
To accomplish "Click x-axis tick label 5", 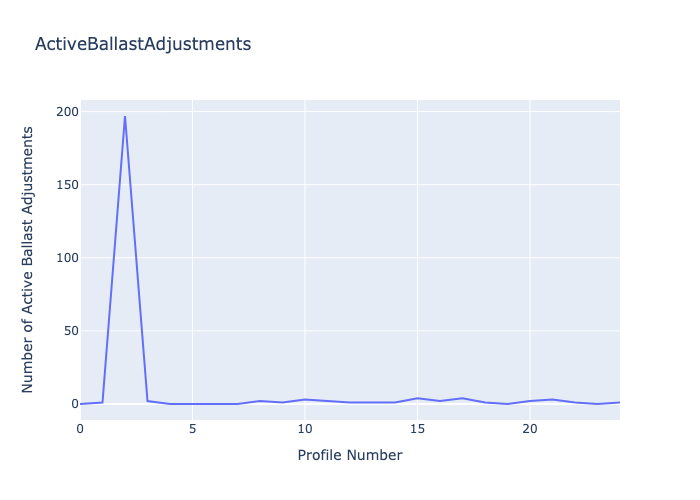I will point(193,428).
